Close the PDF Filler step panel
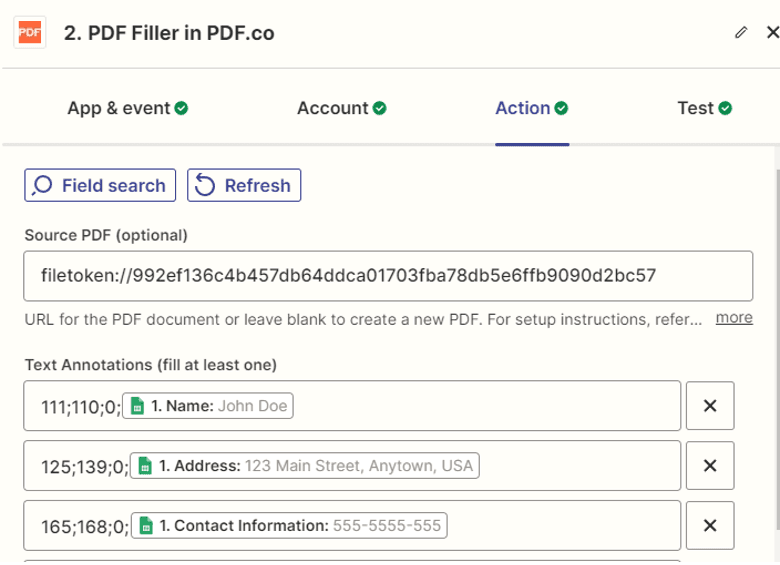Image resolution: width=780 pixels, height=565 pixels. [x=772, y=32]
